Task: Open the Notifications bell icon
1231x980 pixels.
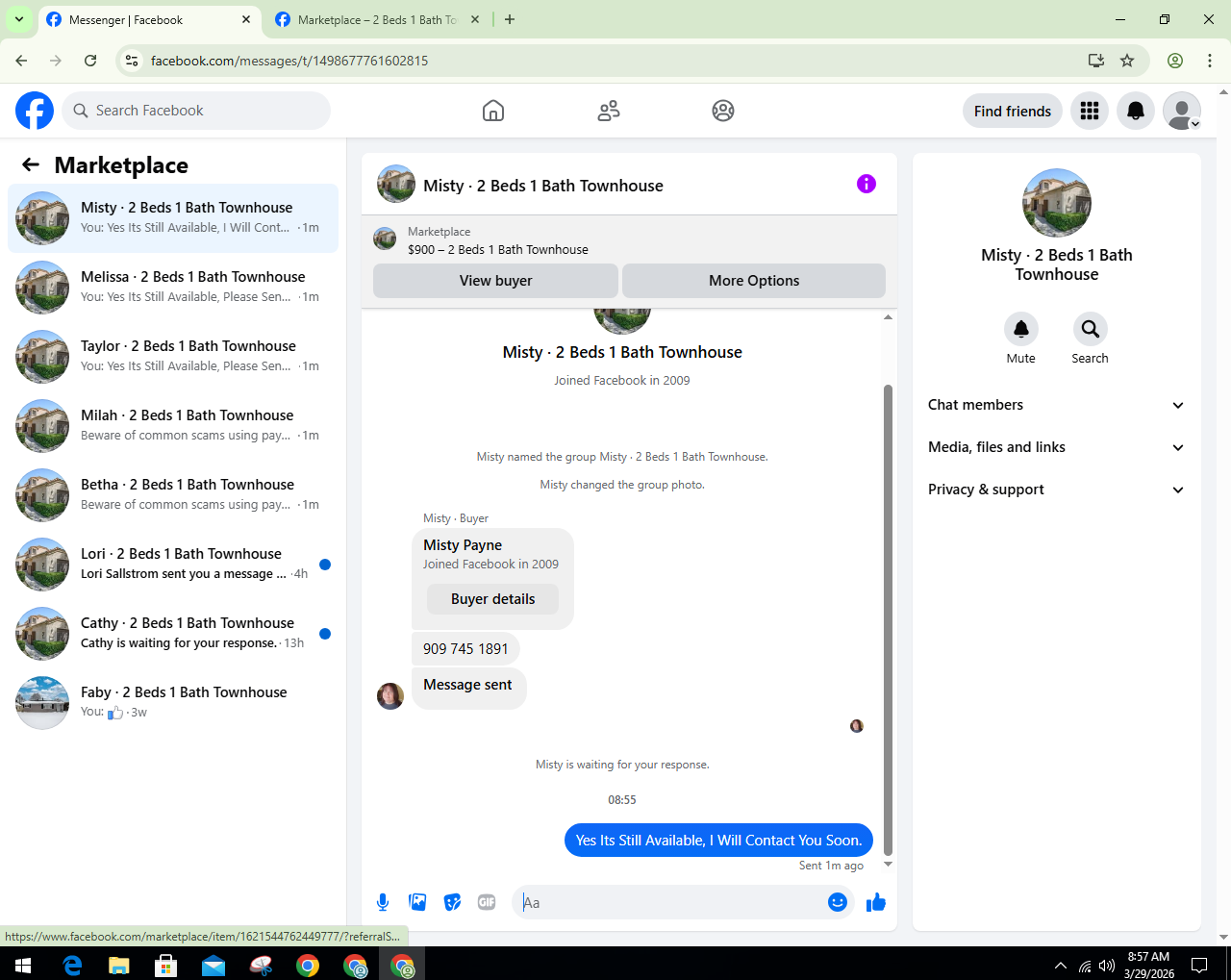Action: (1136, 111)
